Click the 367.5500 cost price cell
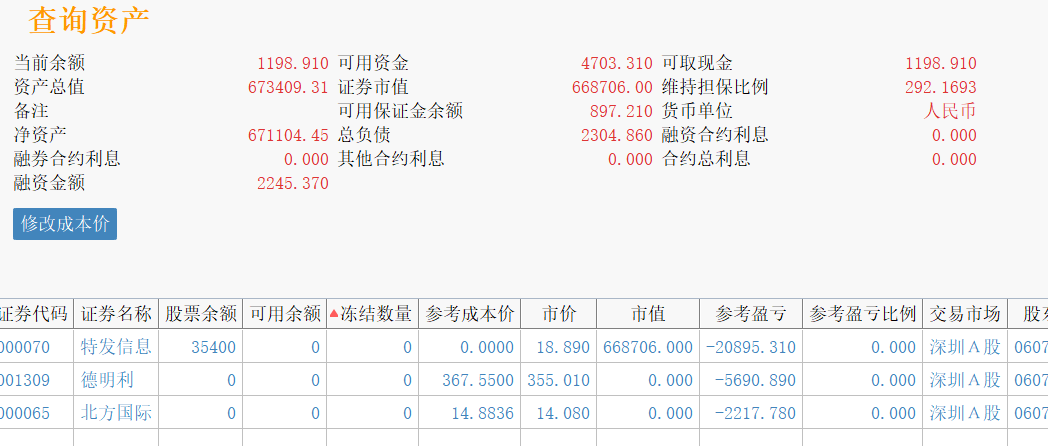 coord(478,380)
